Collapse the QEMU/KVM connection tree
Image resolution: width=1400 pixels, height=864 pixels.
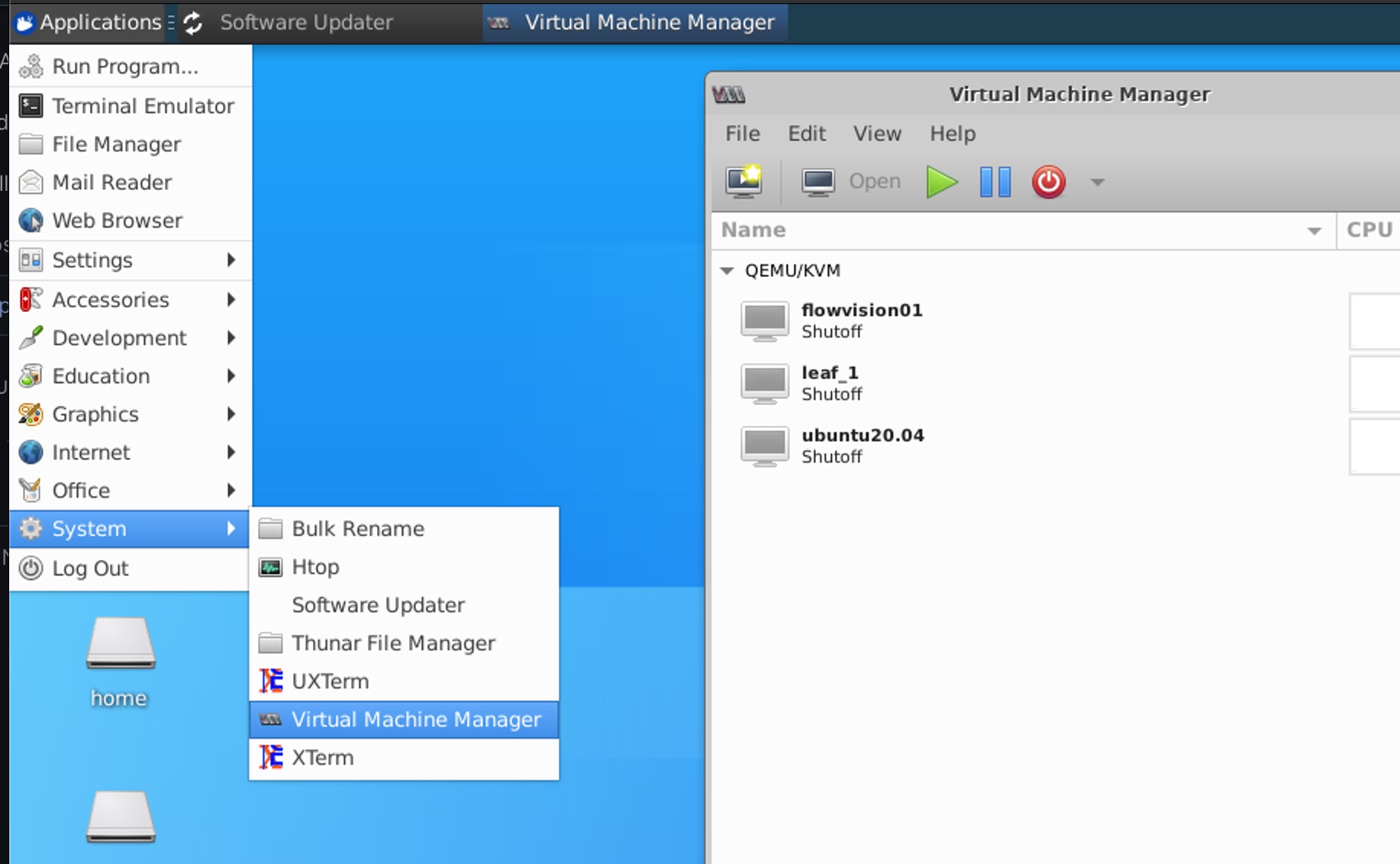click(x=727, y=270)
